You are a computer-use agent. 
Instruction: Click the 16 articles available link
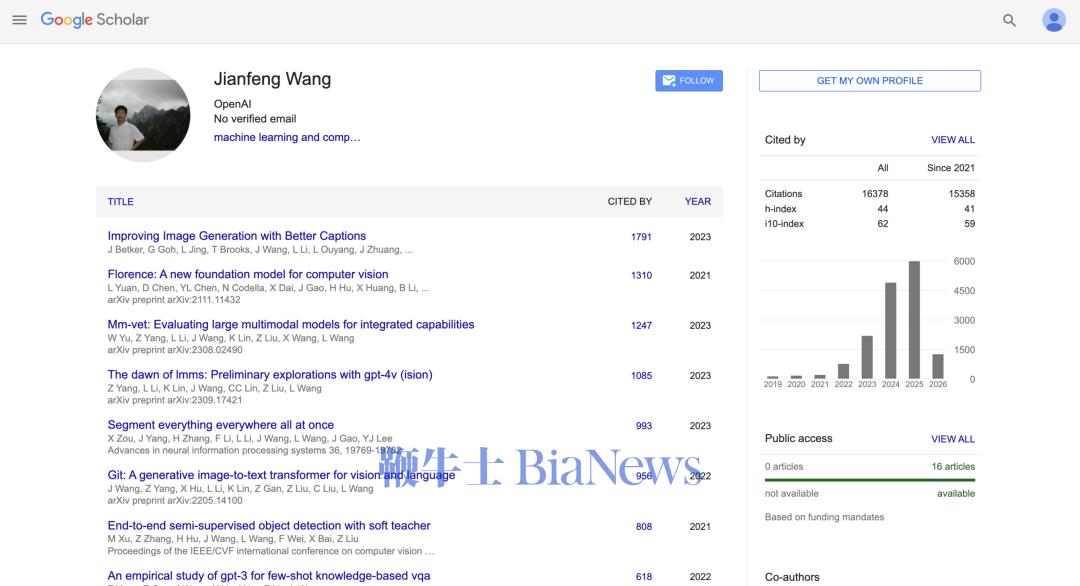pos(953,467)
